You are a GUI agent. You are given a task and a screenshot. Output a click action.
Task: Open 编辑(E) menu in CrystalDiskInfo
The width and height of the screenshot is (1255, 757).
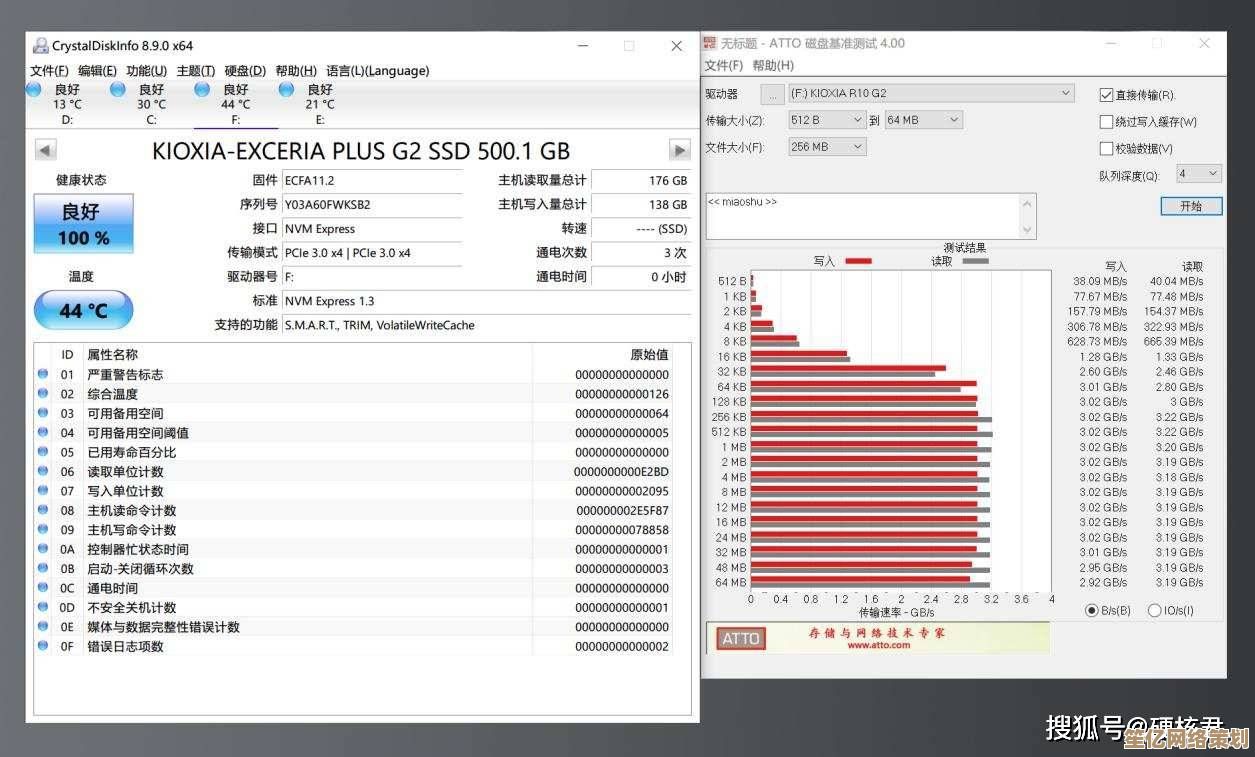coord(97,71)
